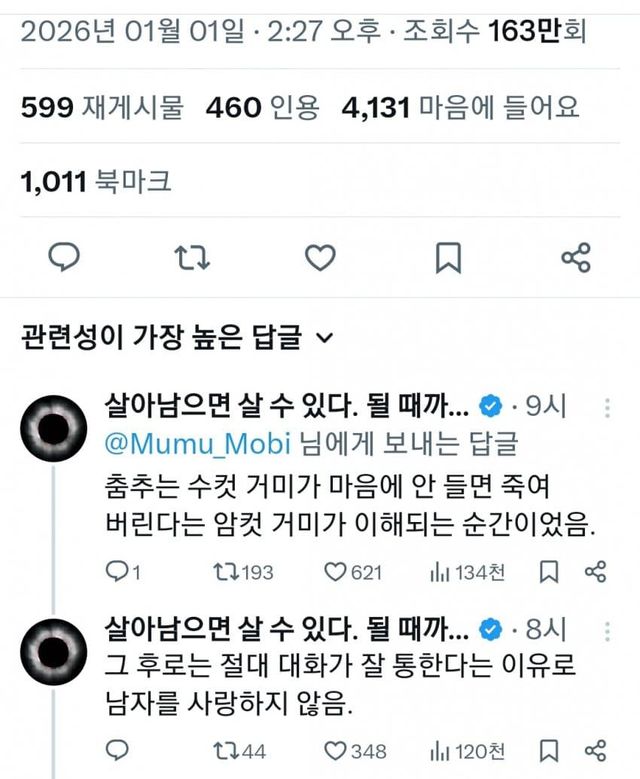This screenshot has width=640, height=779.
Task: Share the second reply from 8시
Action: tap(596, 749)
